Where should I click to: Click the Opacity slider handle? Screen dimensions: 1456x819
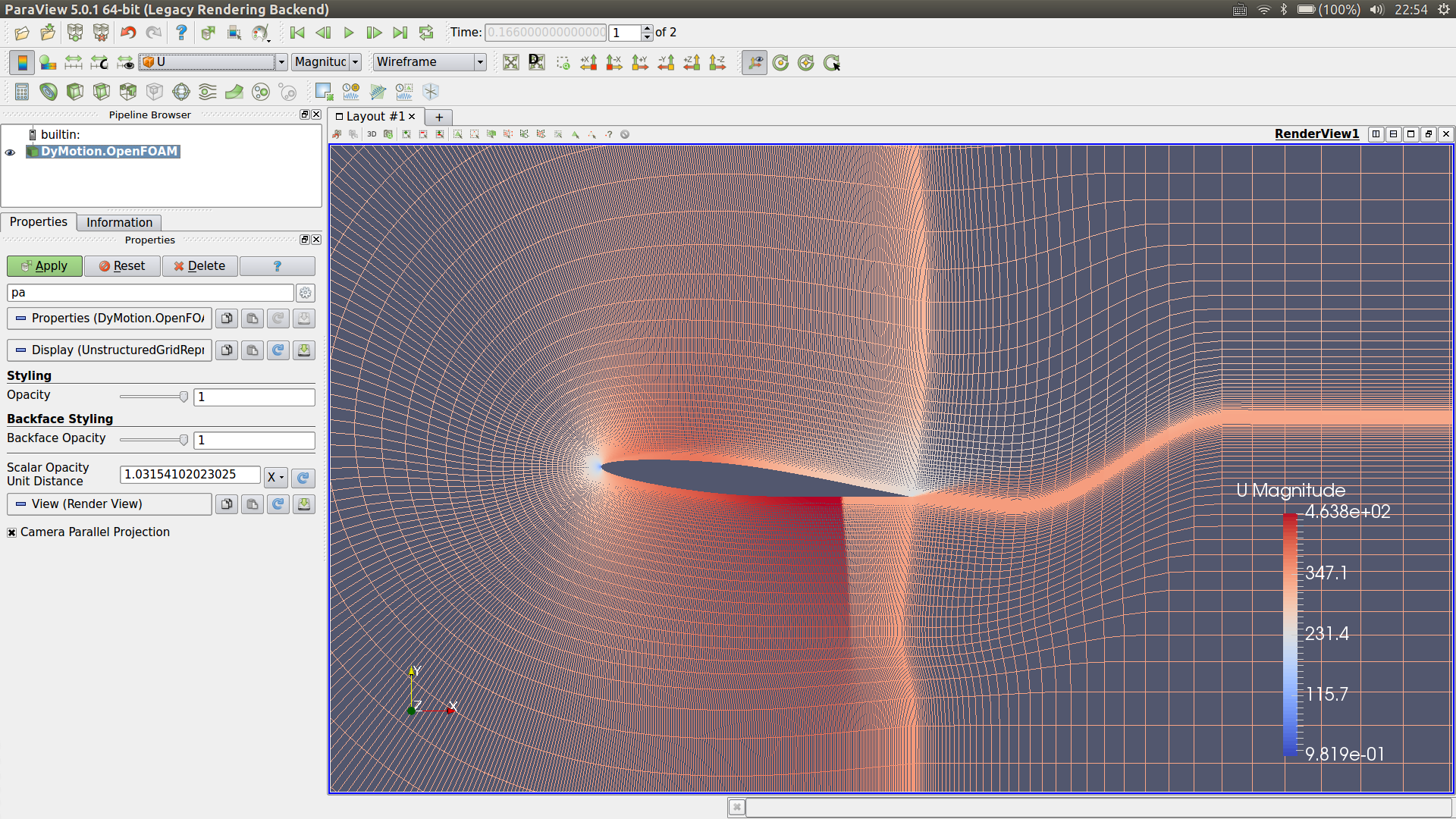point(184,397)
